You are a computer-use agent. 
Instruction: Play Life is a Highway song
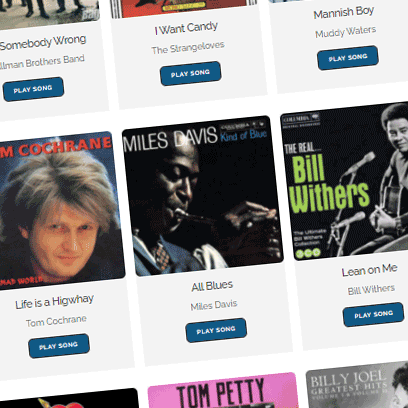click(x=59, y=346)
